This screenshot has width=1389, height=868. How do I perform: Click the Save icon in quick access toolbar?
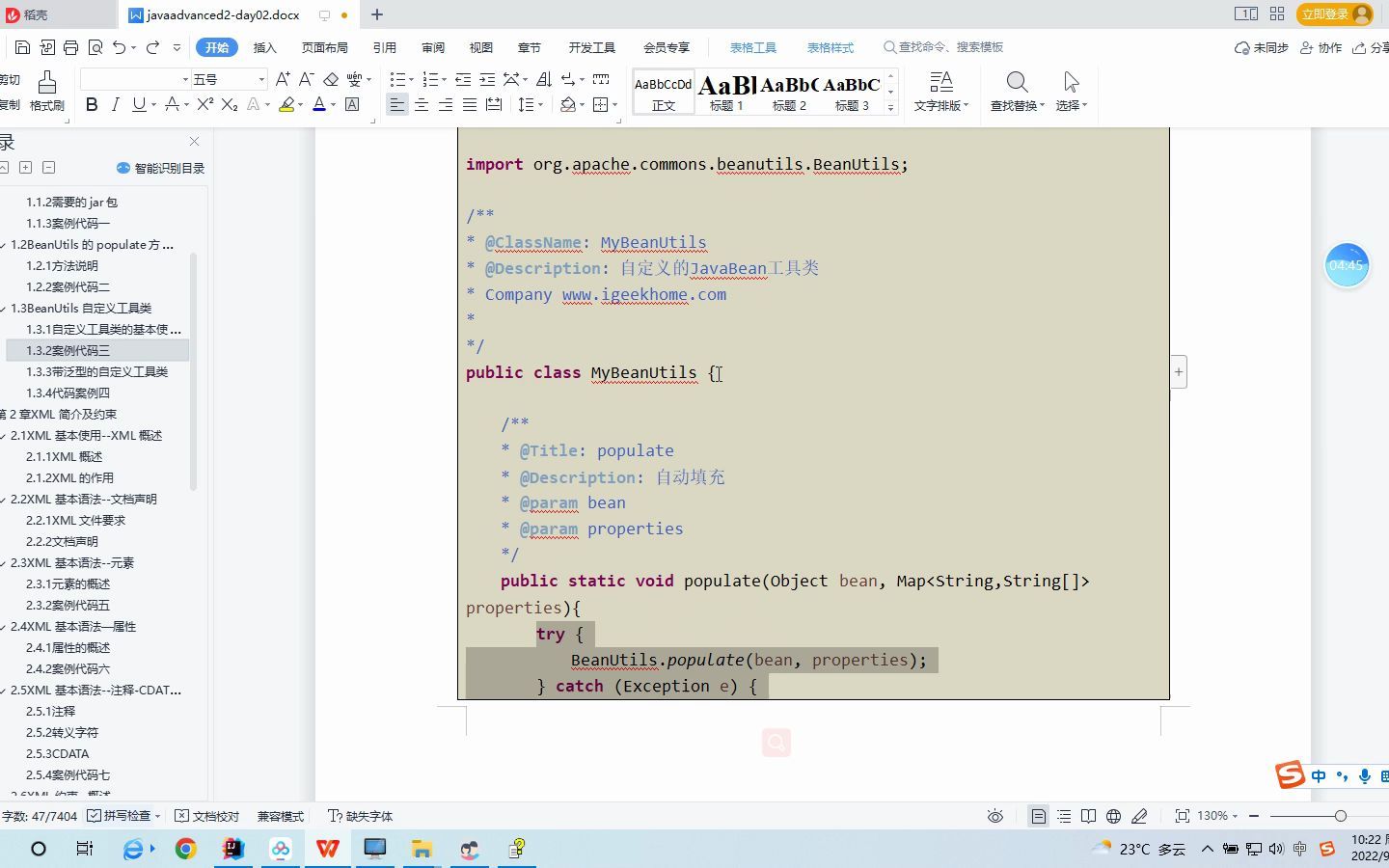(x=22, y=47)
